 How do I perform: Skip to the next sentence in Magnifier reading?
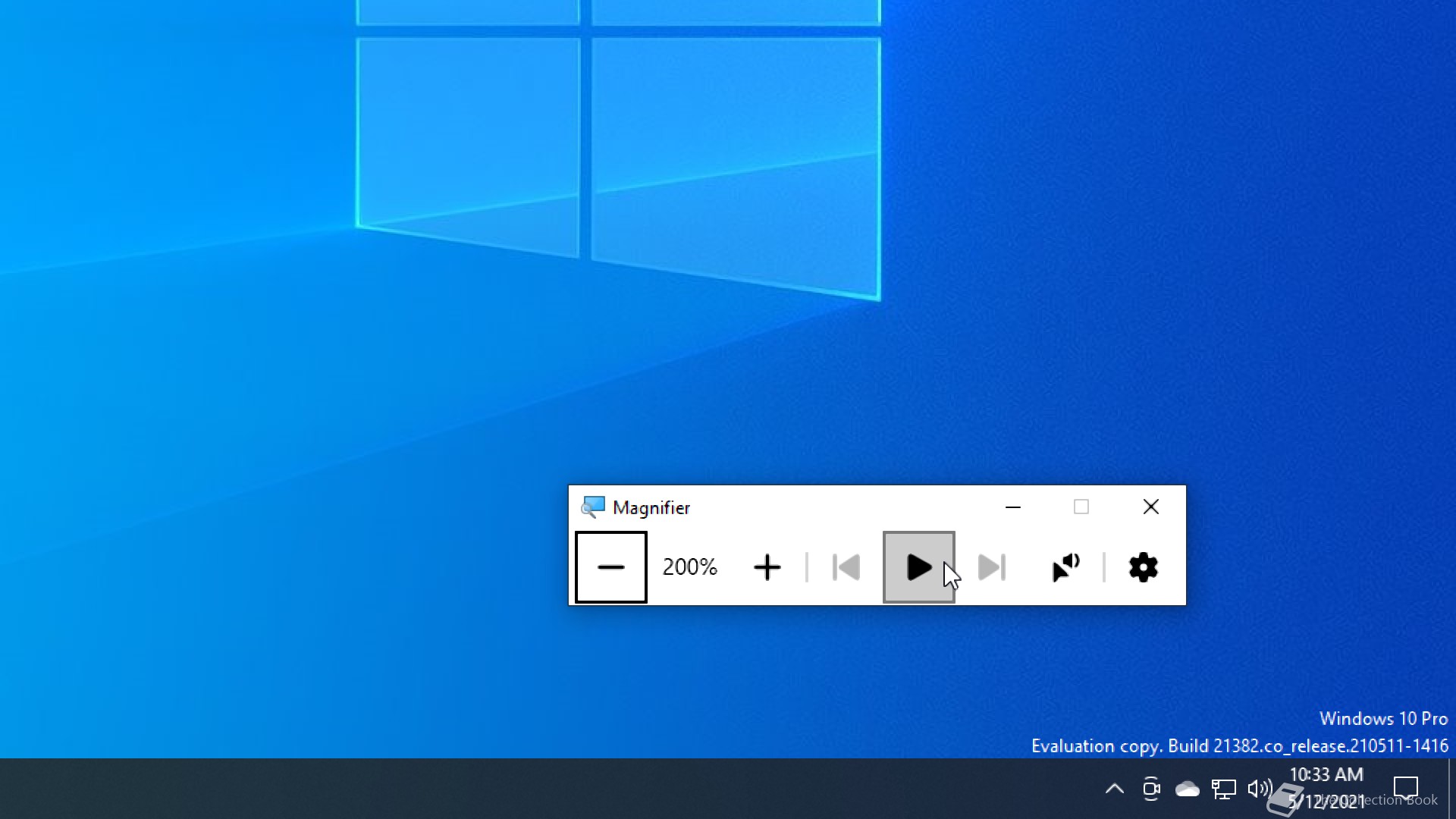(991, 567)
